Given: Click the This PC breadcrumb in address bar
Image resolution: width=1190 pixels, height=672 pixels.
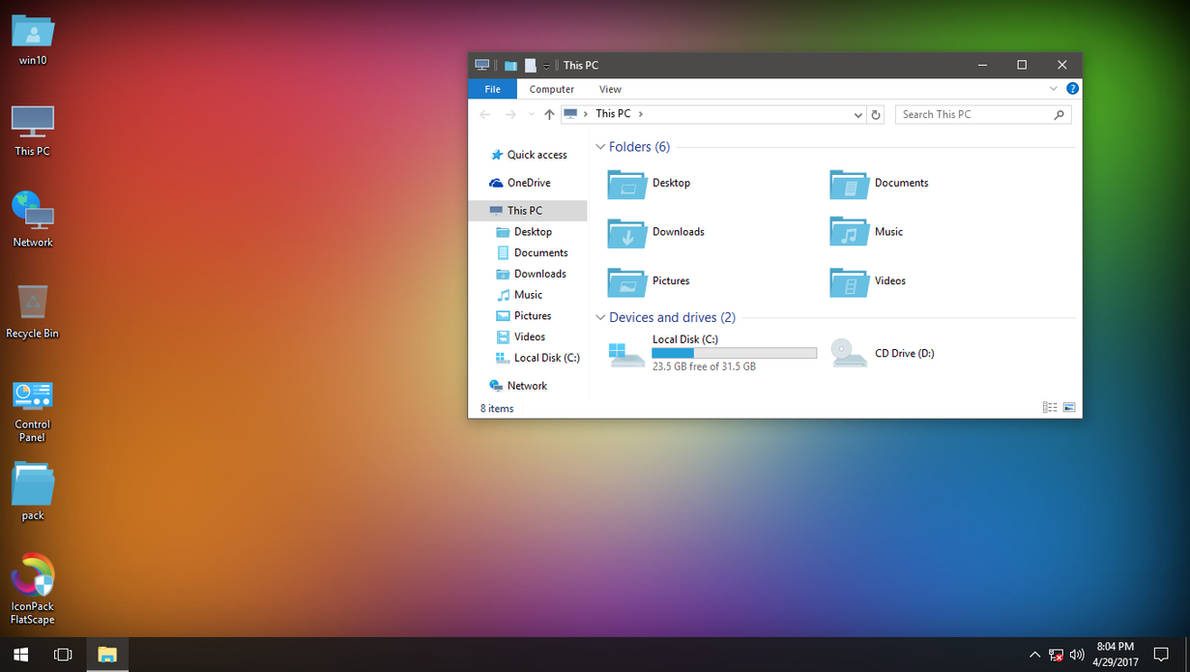Looking at the screenshot, I should [613, 114].
